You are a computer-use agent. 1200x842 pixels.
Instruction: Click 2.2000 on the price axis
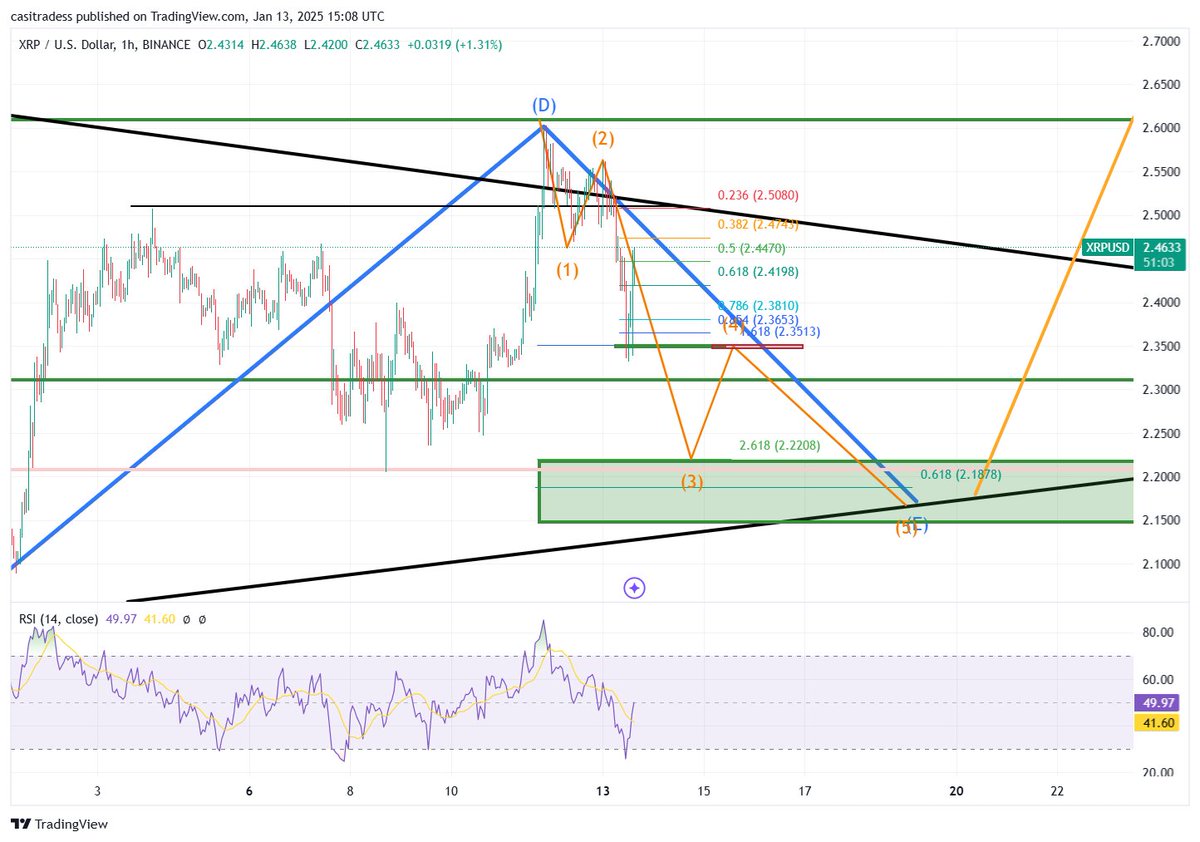1160,477
